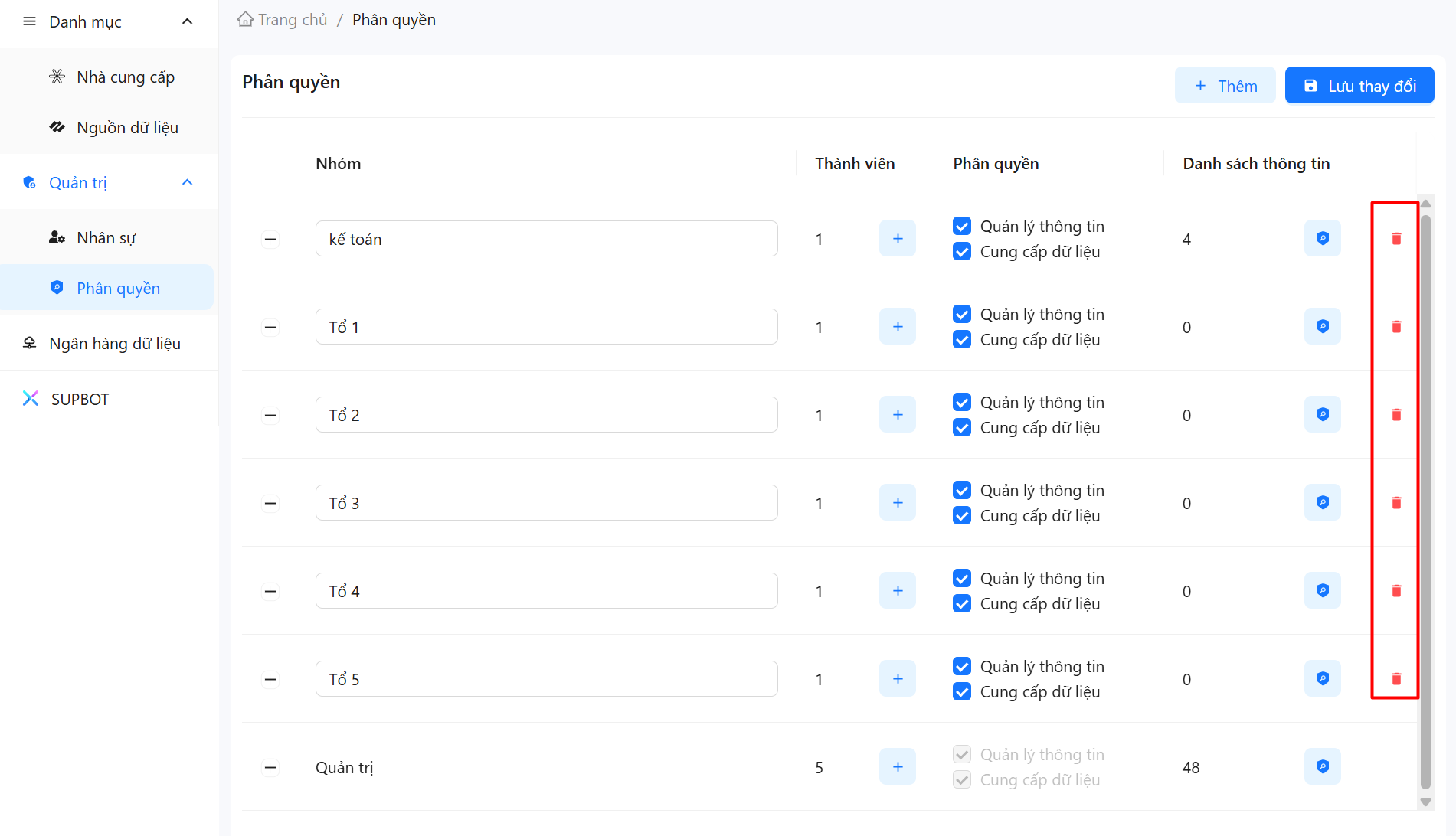Screen dimensions: 1456x836
Task: Click the Trang chủ home icon
Action: [x=245, y=20]
